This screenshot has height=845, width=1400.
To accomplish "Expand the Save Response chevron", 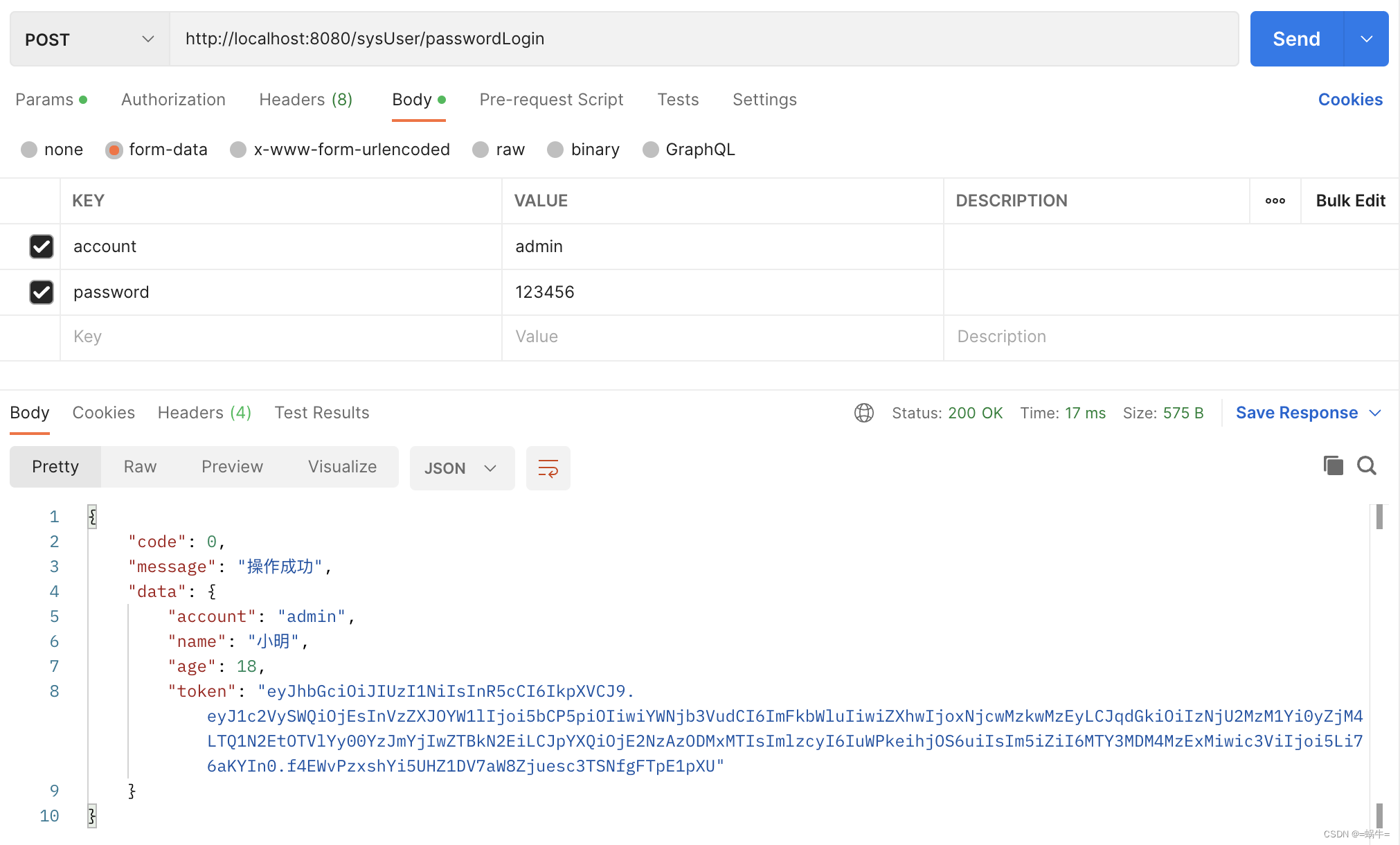I will coord(1375,413).
